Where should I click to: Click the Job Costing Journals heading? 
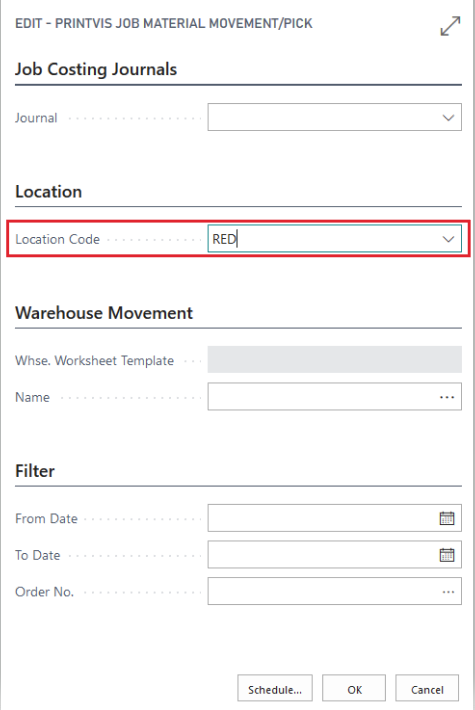tap(96, 69)
